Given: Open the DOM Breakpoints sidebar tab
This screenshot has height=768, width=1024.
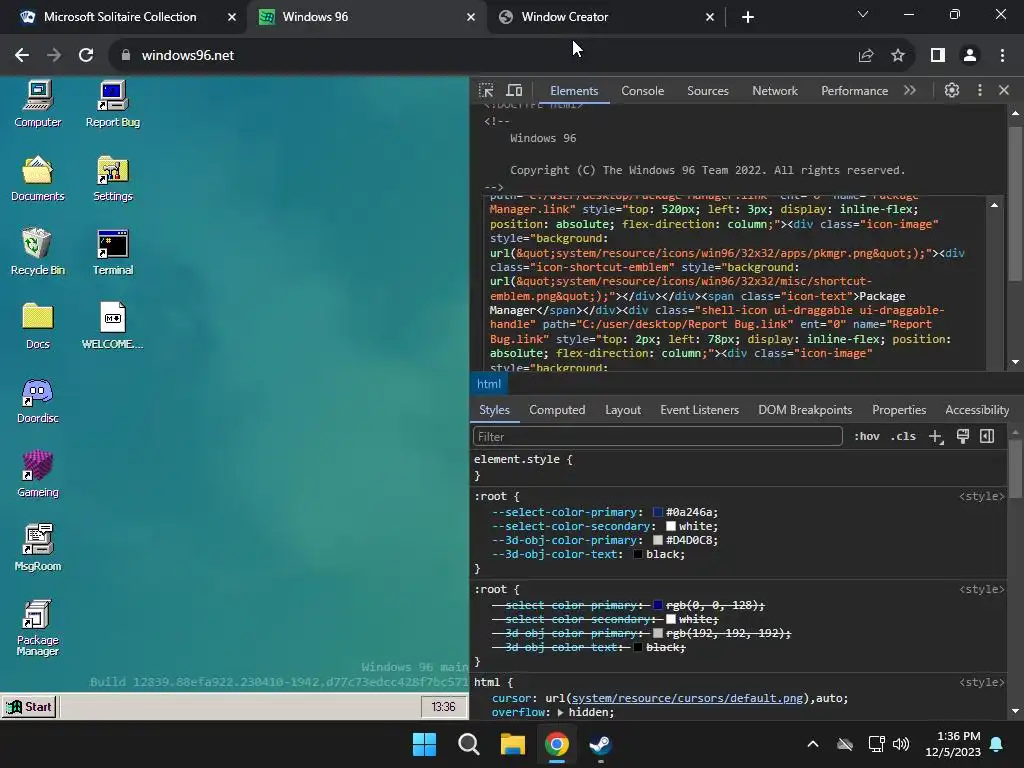Looking at the screenshot, I should [805, 410].
